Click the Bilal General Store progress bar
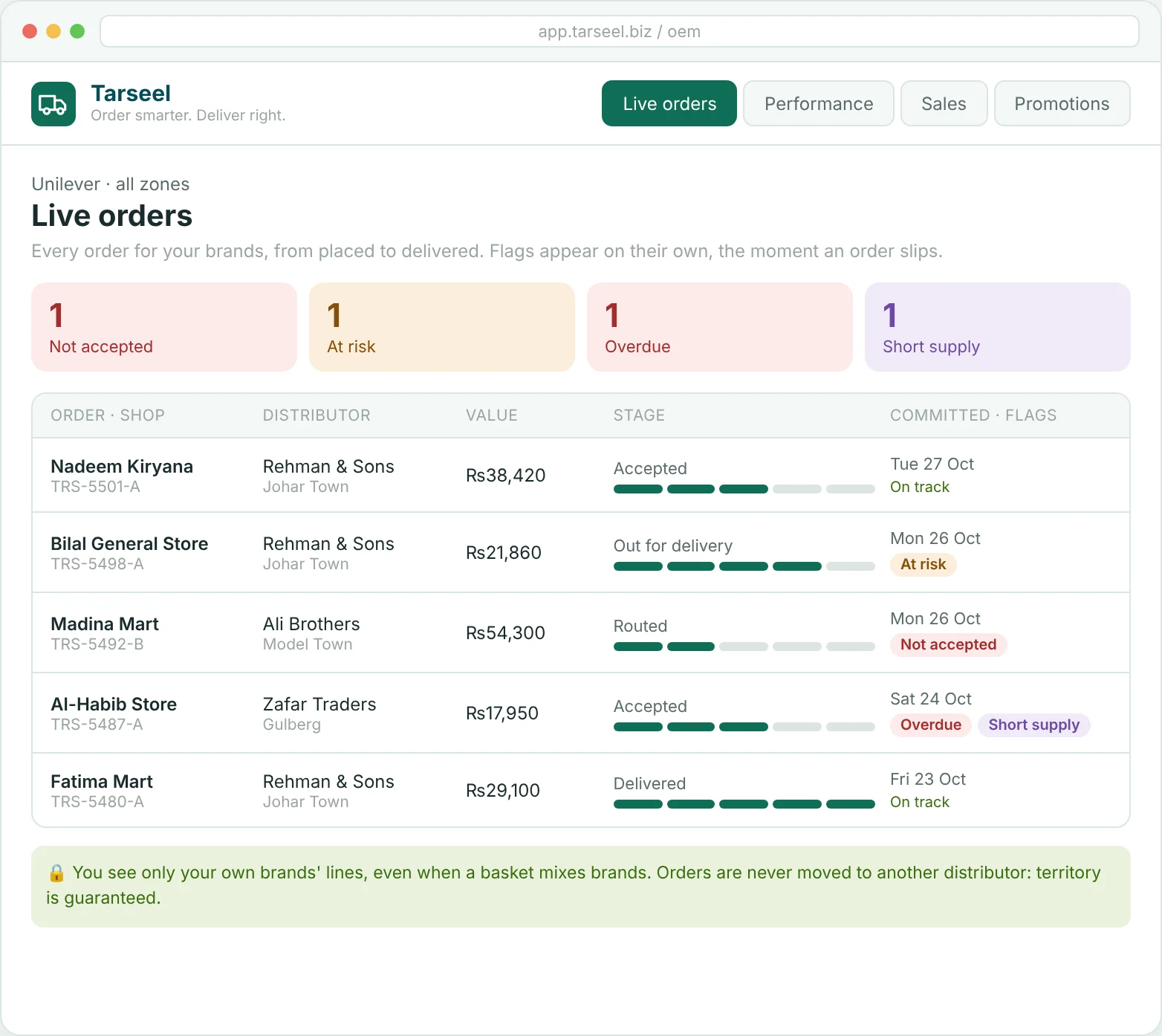The height and width of the screenshot is (1036, 1162). point(744,566)
